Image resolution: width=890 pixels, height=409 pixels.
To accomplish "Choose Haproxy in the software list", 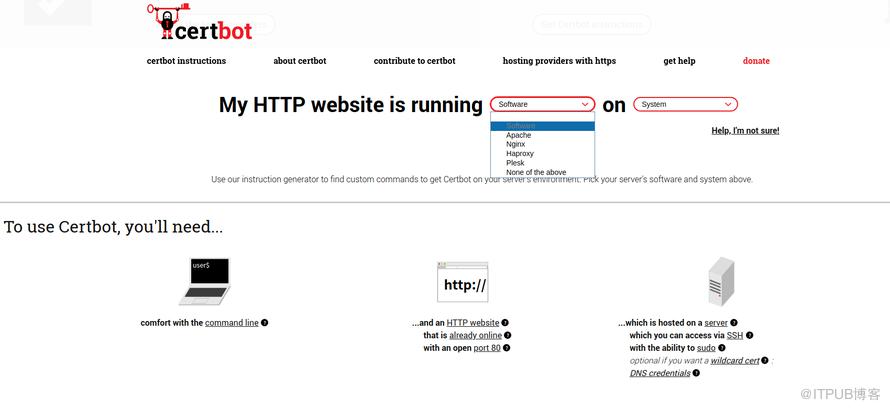I will tap(543, 153).
